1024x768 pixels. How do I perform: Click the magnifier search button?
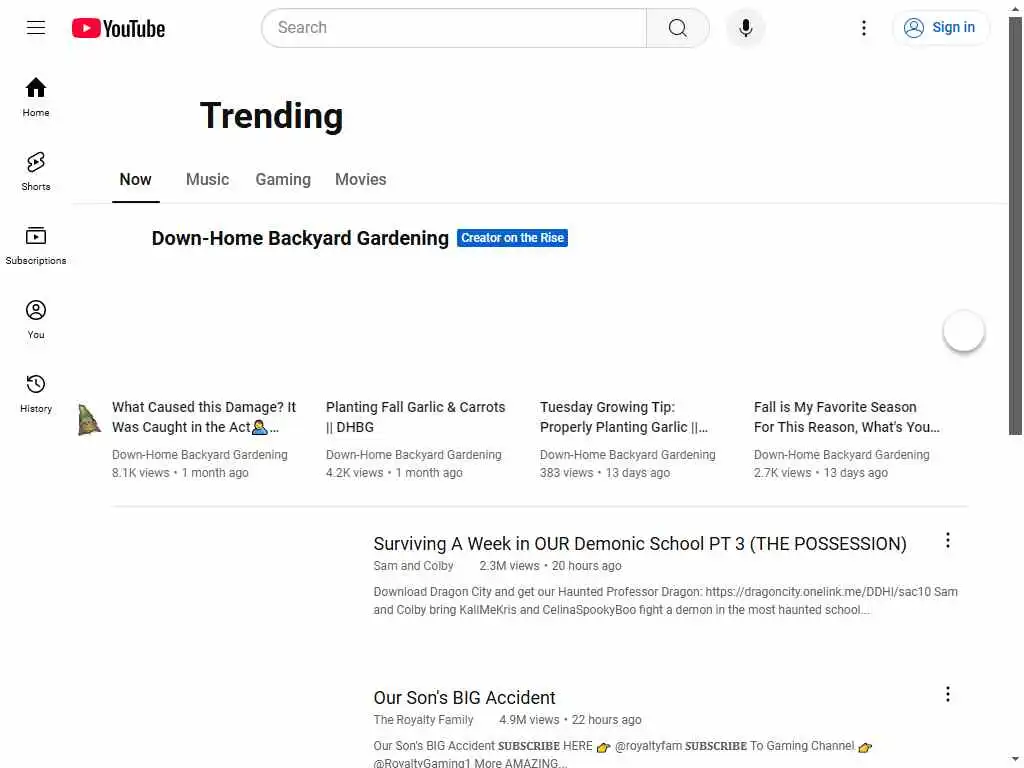[677, 28]
